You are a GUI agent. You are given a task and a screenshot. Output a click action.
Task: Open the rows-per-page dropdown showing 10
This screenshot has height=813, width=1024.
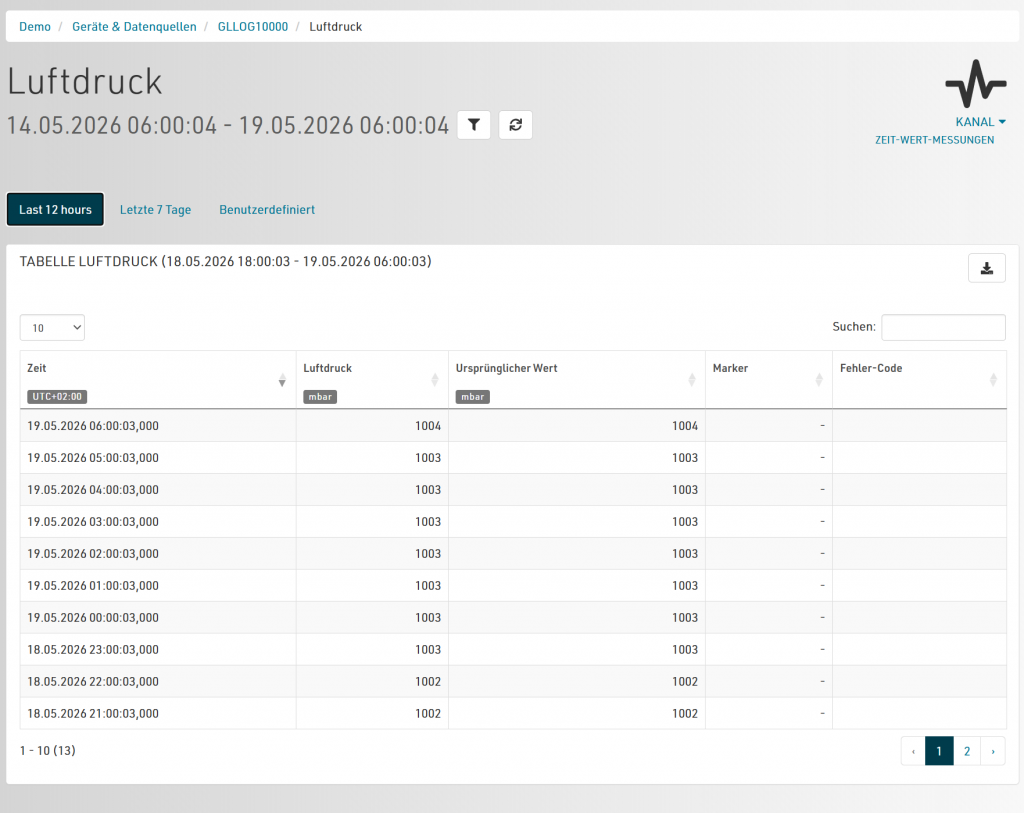click(52, 328)
